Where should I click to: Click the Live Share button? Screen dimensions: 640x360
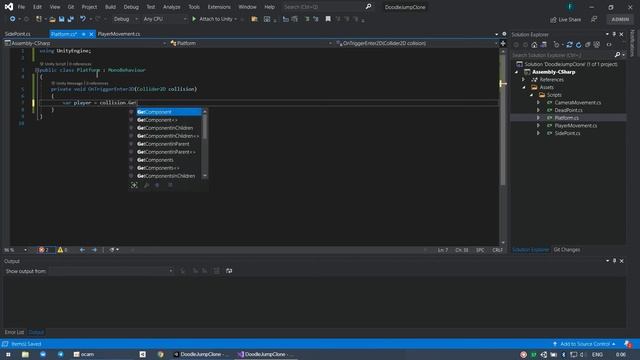point(565,19)
